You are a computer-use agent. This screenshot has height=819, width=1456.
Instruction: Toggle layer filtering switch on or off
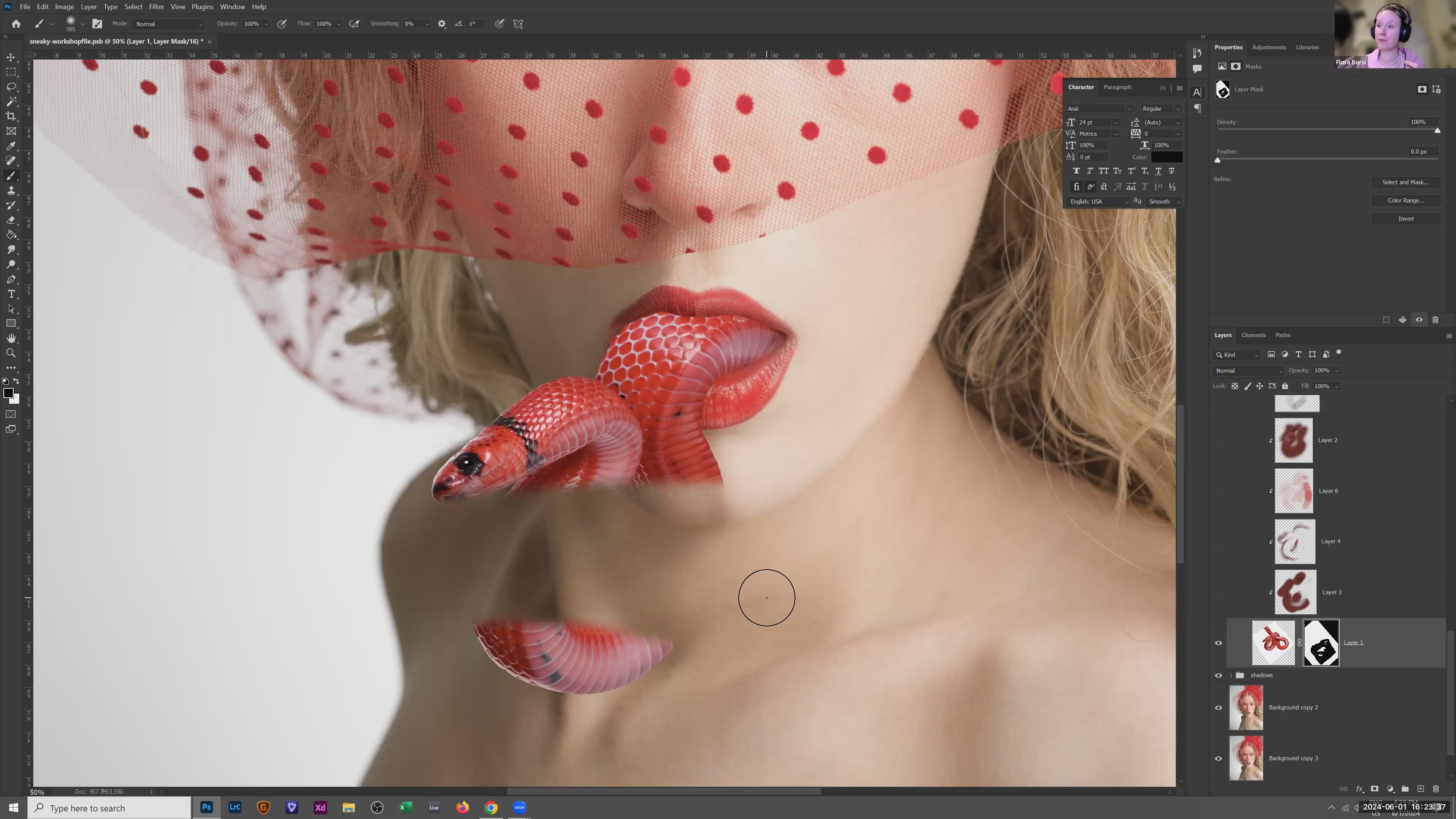[x=1338, y=353]
